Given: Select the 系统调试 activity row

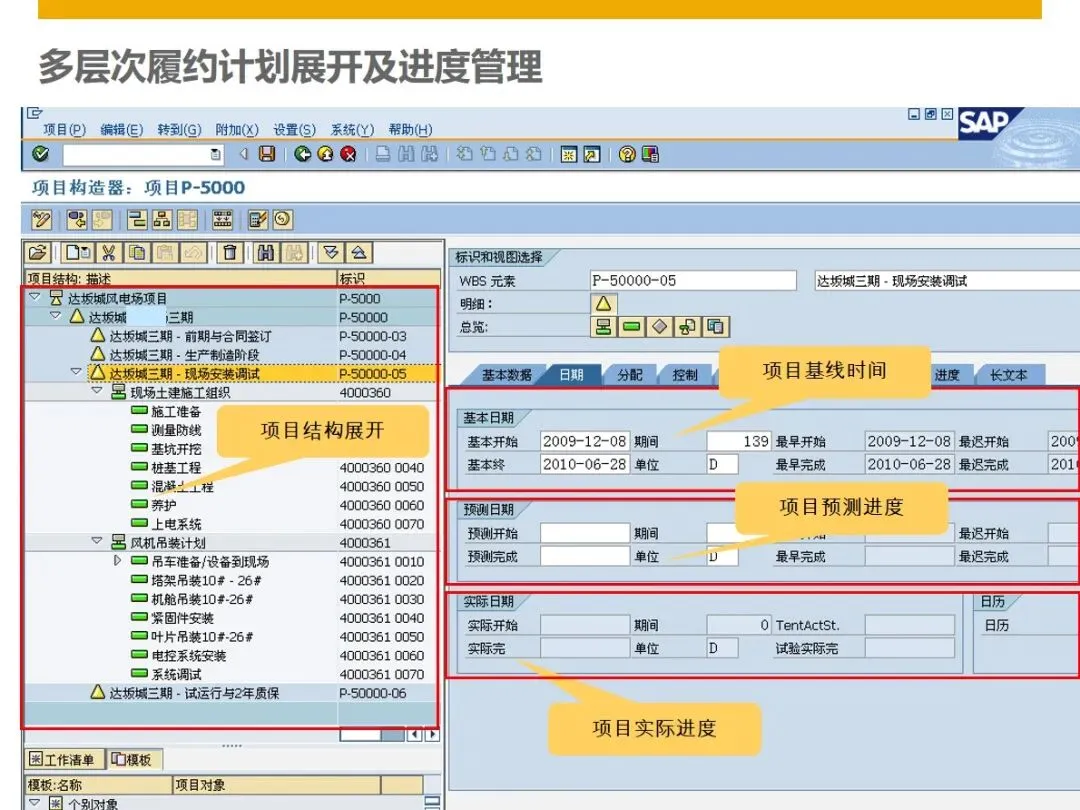Looking at the screenshot, I should click(x=231, y=674).
